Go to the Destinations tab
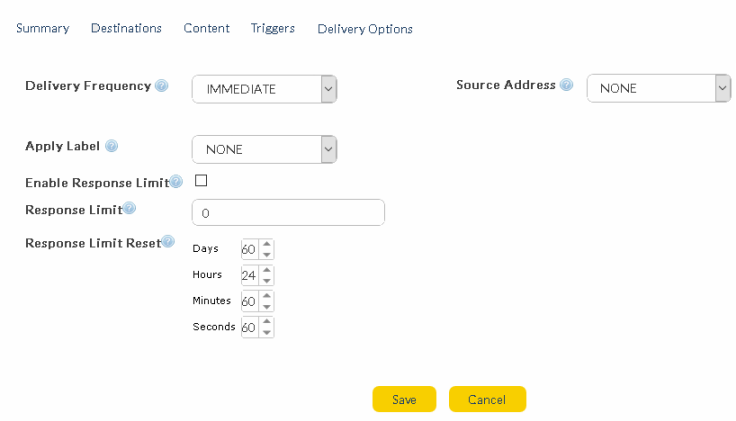Image resolution: width=736 pixels, height=421 pixels. (126, 28)
